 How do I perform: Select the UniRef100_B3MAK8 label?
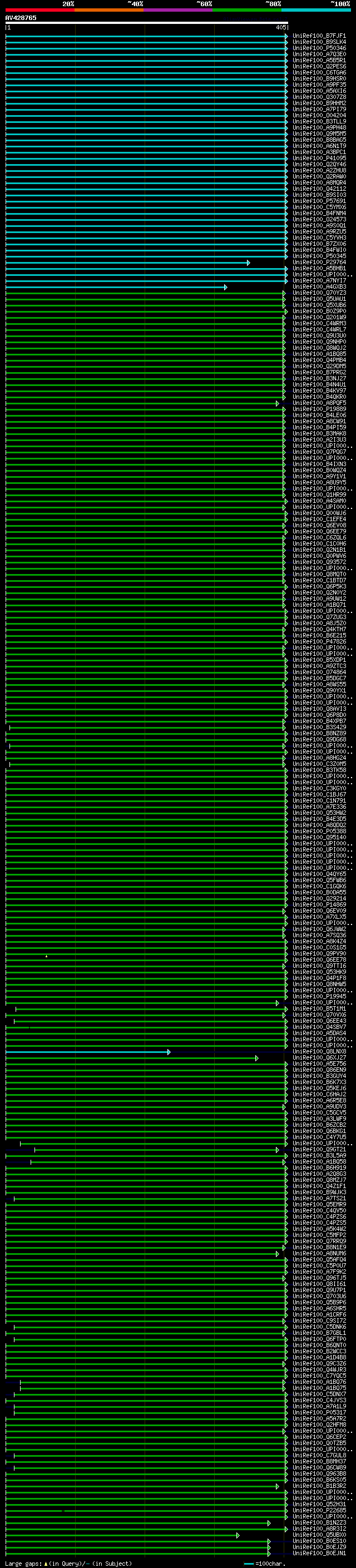[x=319, y=433]
